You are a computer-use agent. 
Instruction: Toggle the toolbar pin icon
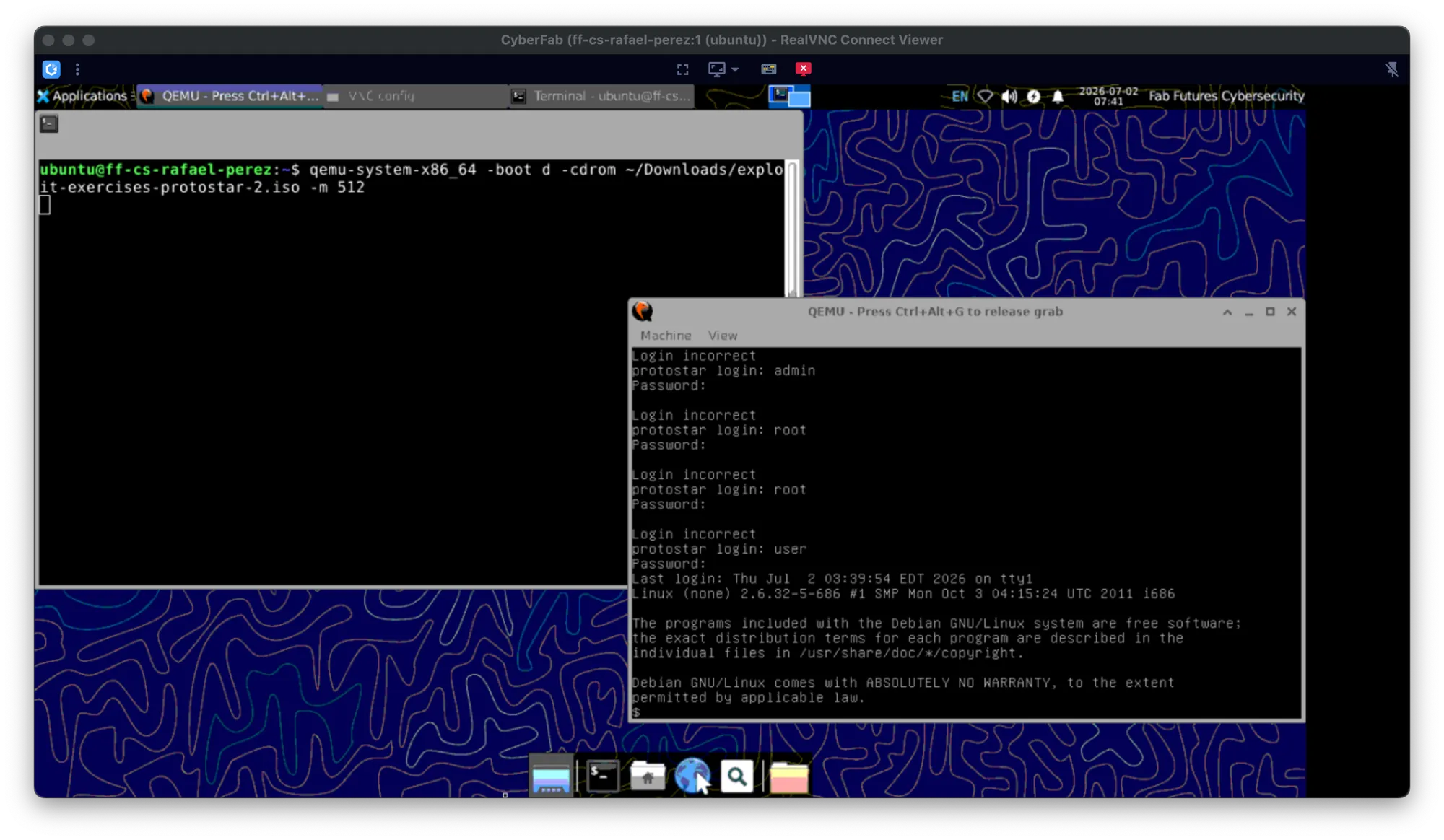click(x=1391, y=69)
